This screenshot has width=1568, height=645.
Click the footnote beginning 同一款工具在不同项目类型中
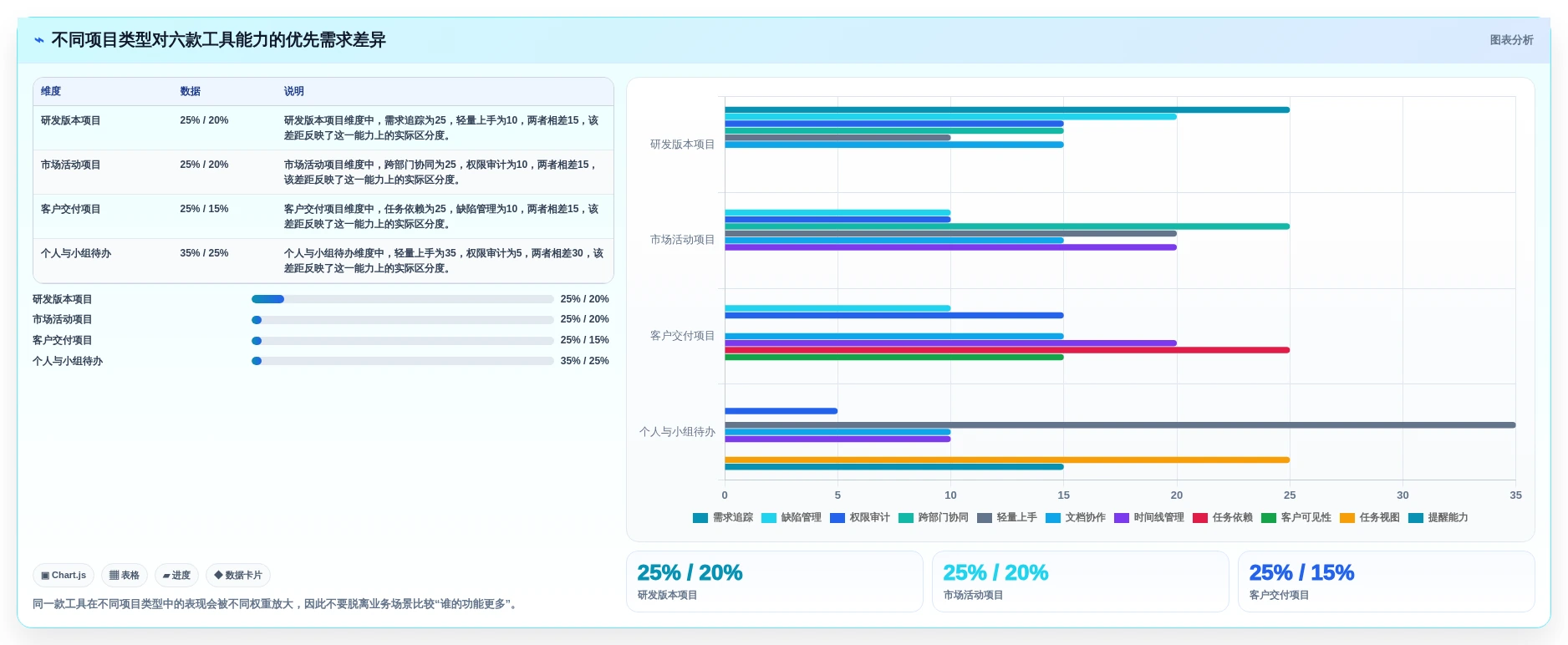coord(277,604)
